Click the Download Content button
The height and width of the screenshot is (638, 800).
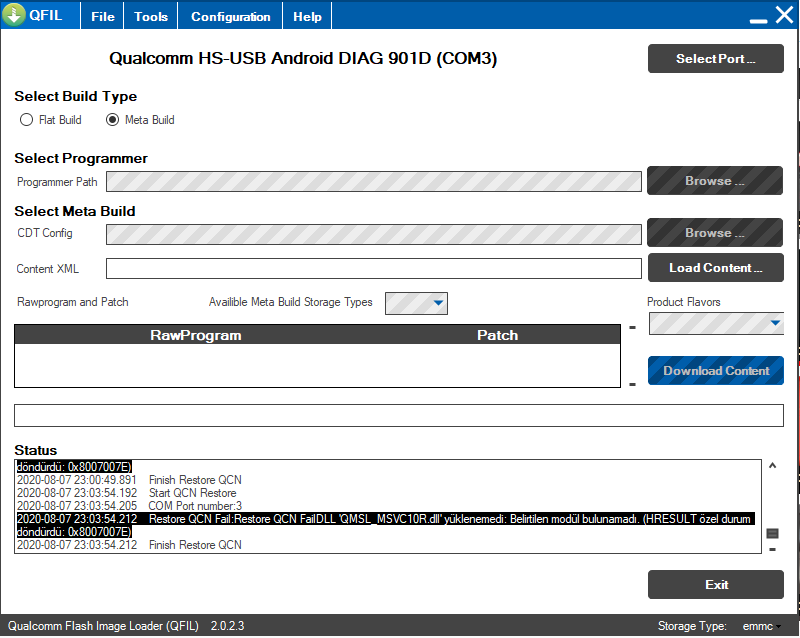click(715, 371)
